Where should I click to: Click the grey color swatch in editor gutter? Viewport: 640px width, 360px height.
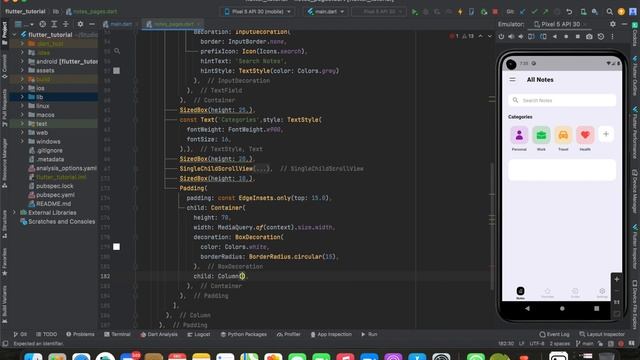tap(116, 71)
